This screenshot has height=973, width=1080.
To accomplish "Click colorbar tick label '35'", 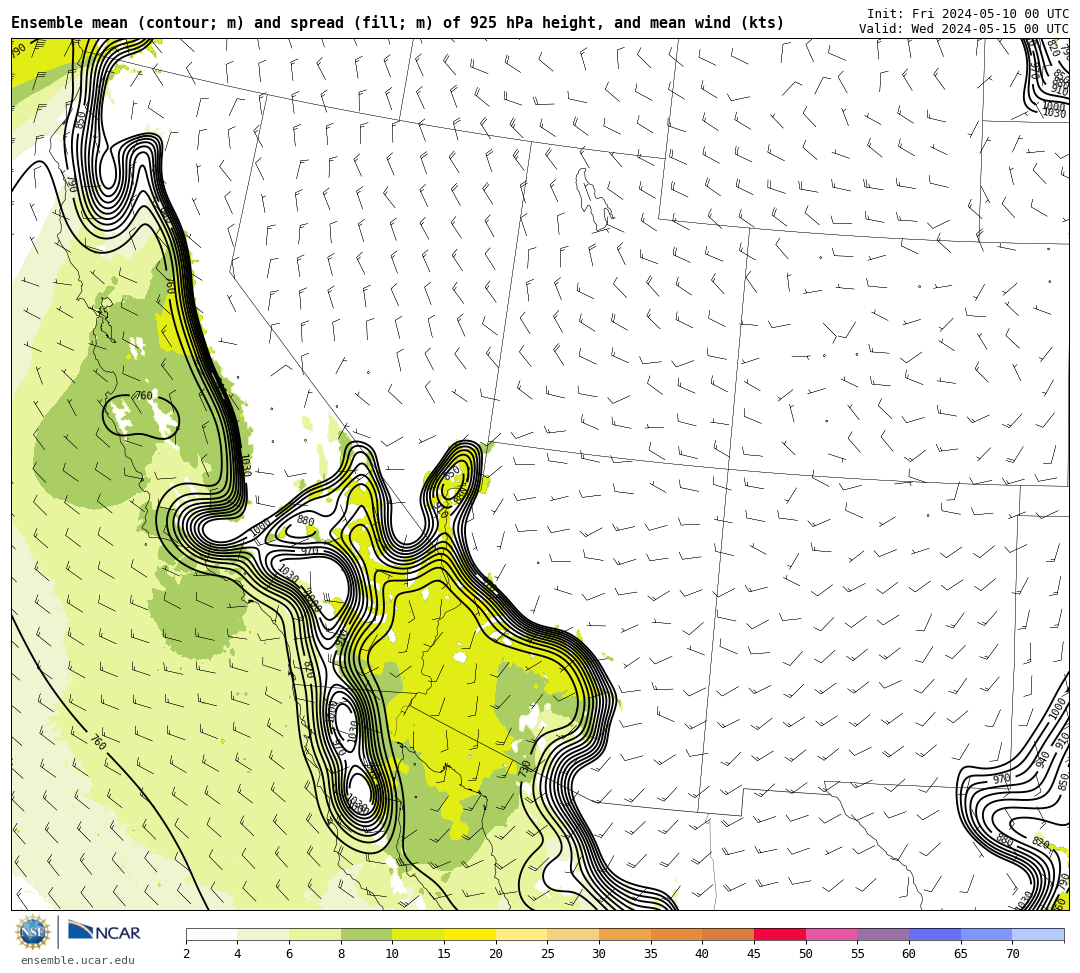I will point(651,954).
